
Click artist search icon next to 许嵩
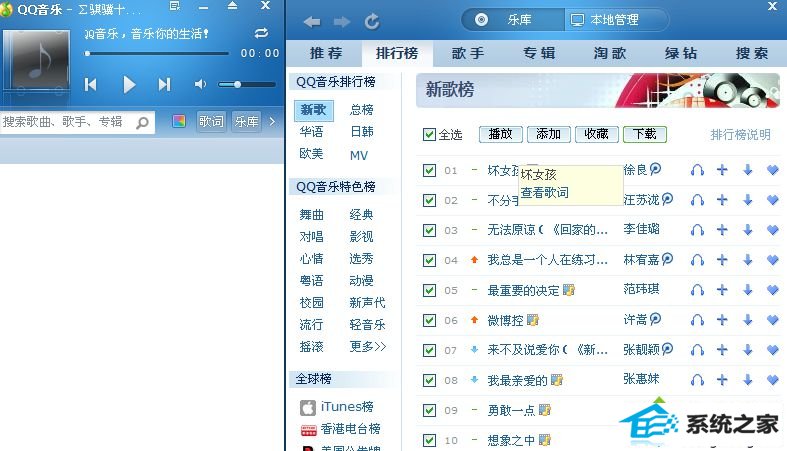(x=655, y=319)
